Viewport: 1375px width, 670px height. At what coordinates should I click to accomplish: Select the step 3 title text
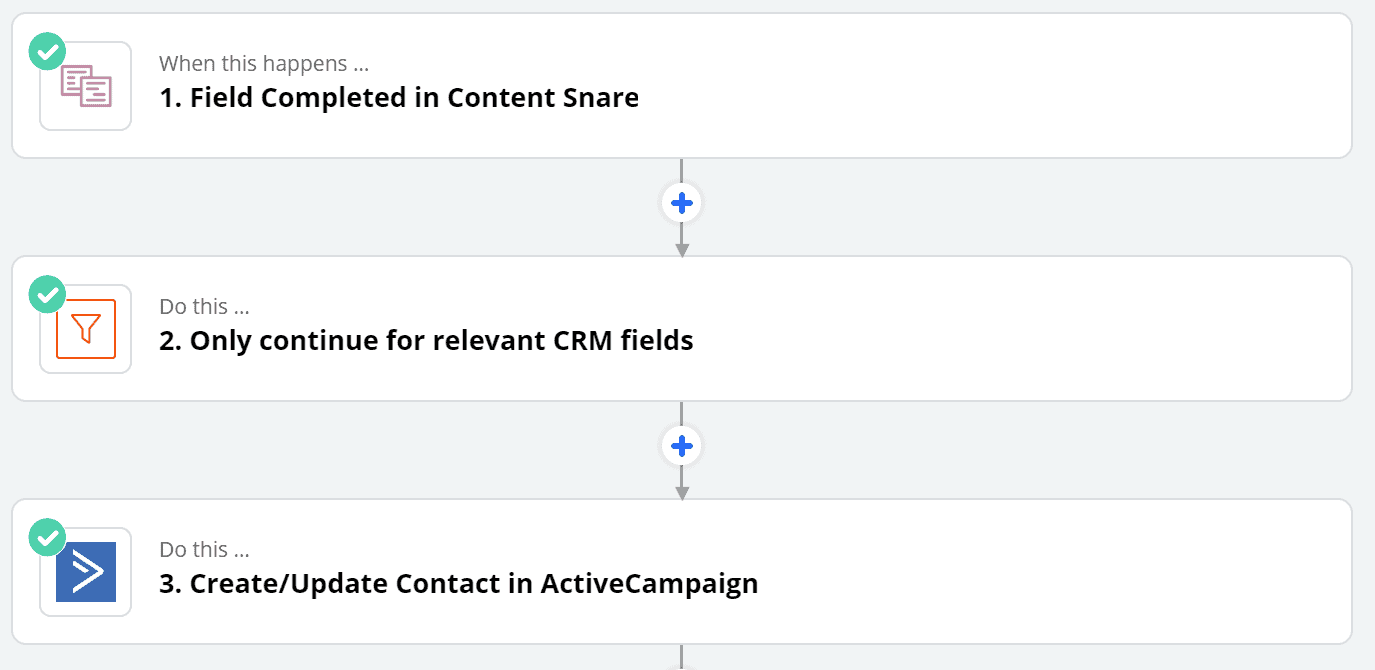click(x=459, y=584)
